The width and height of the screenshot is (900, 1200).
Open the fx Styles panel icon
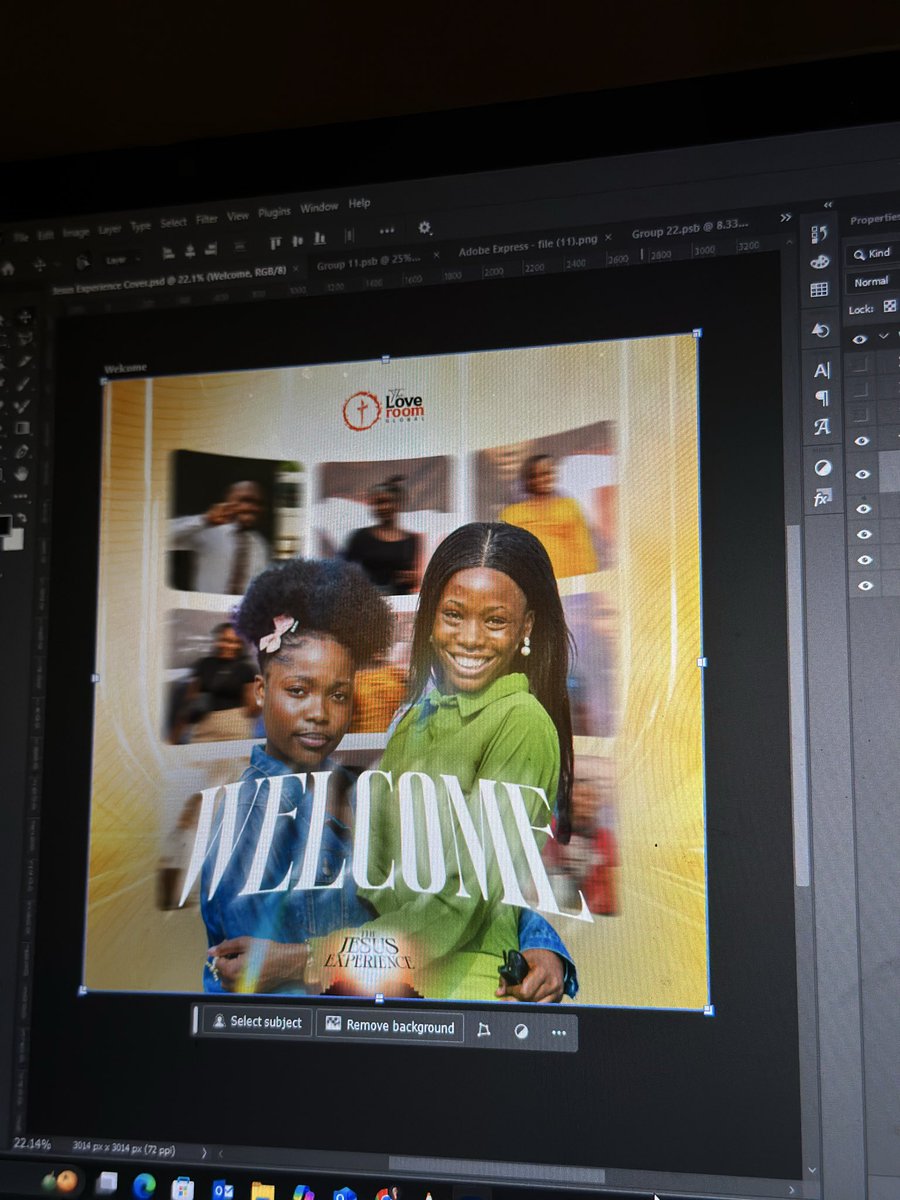click(823, 497)
